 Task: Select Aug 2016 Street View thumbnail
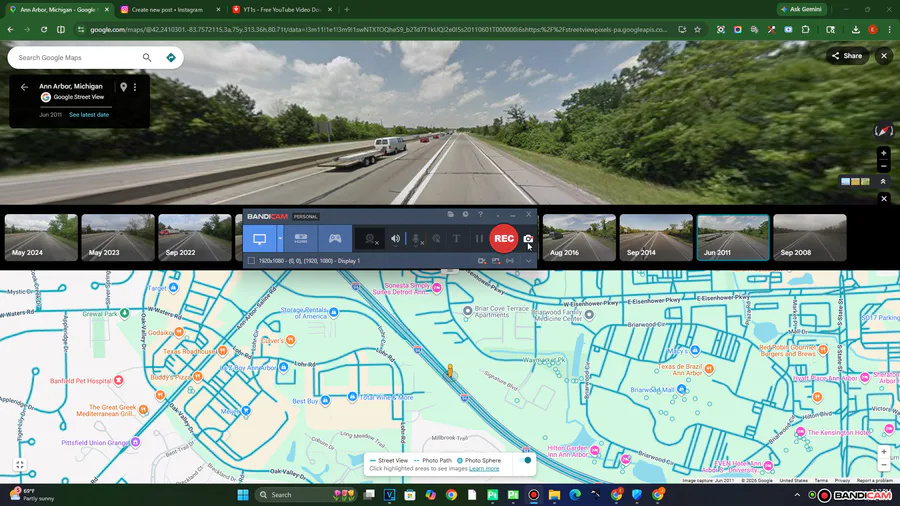[579, 238]
